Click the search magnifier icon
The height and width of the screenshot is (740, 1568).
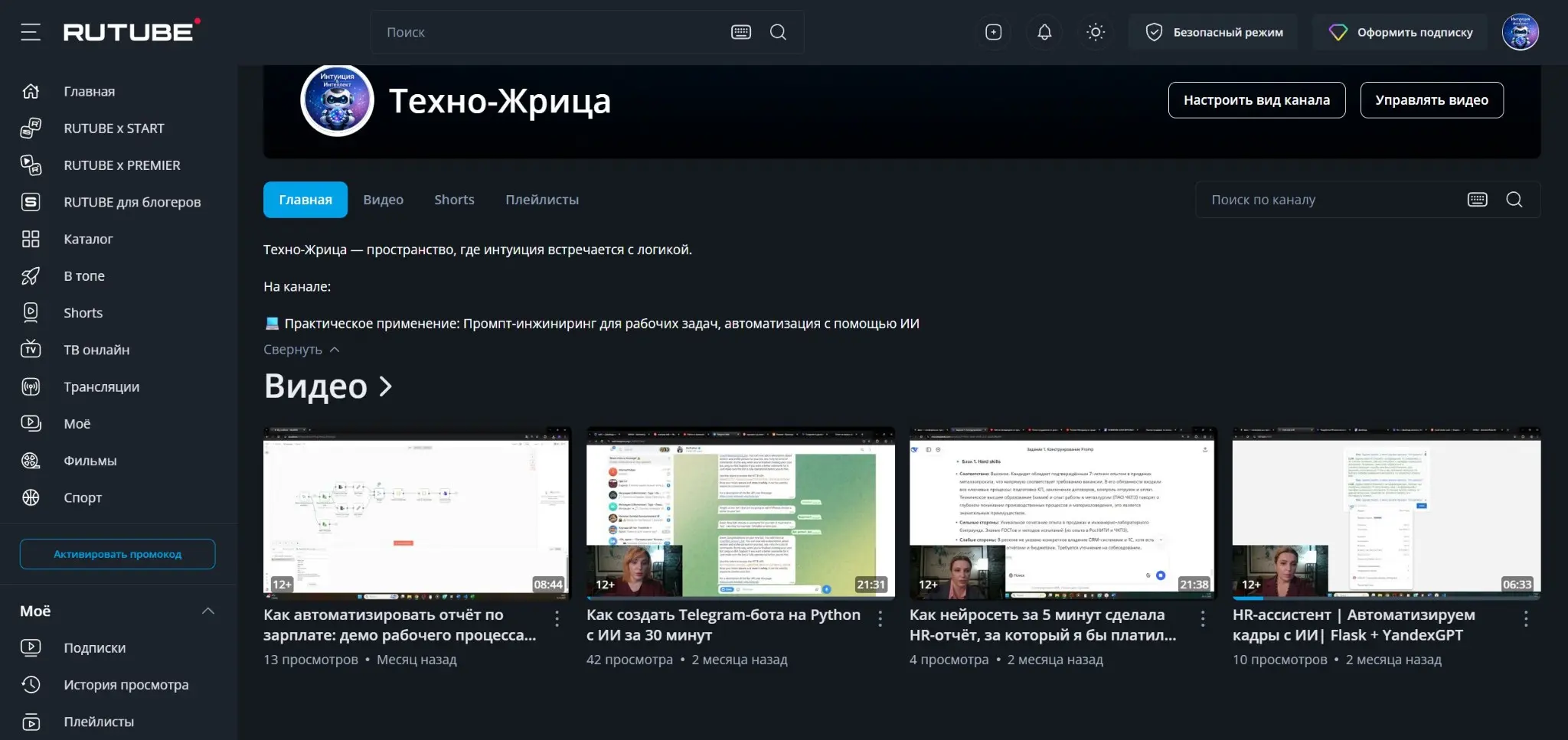point(778,32)
